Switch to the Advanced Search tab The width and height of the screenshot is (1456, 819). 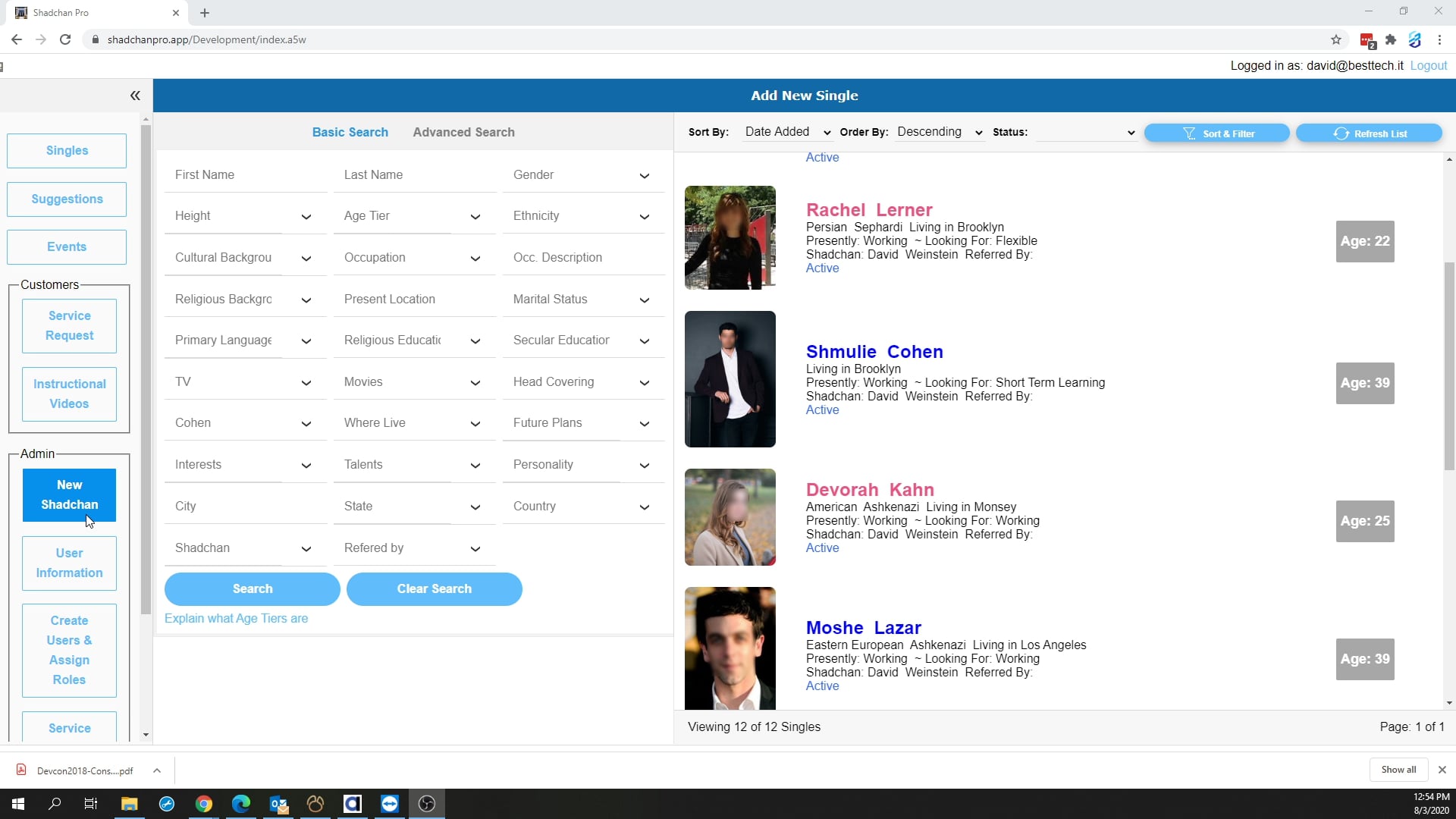[463, 132]
